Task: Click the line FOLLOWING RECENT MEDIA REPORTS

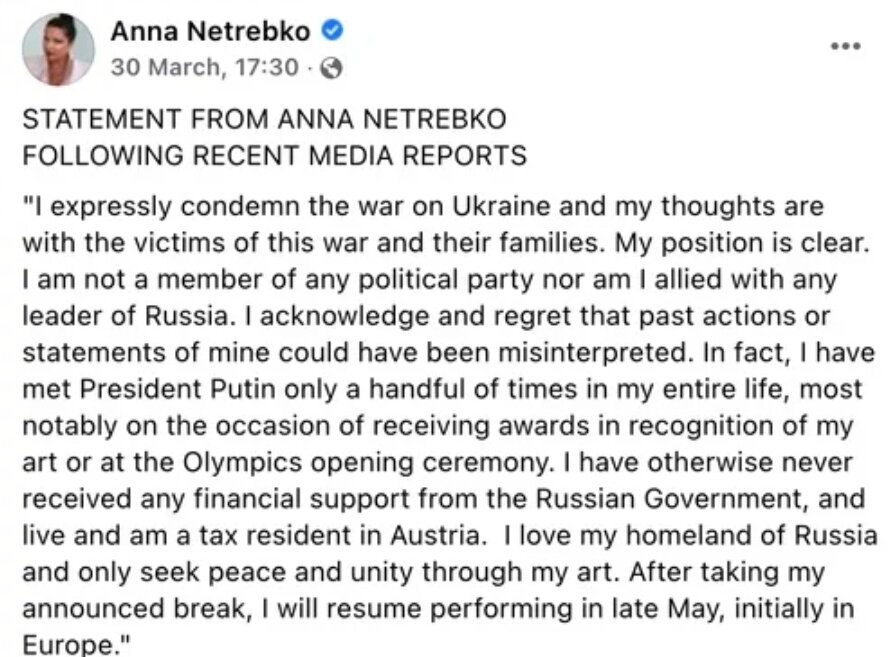Action: (x=275, y=155)
